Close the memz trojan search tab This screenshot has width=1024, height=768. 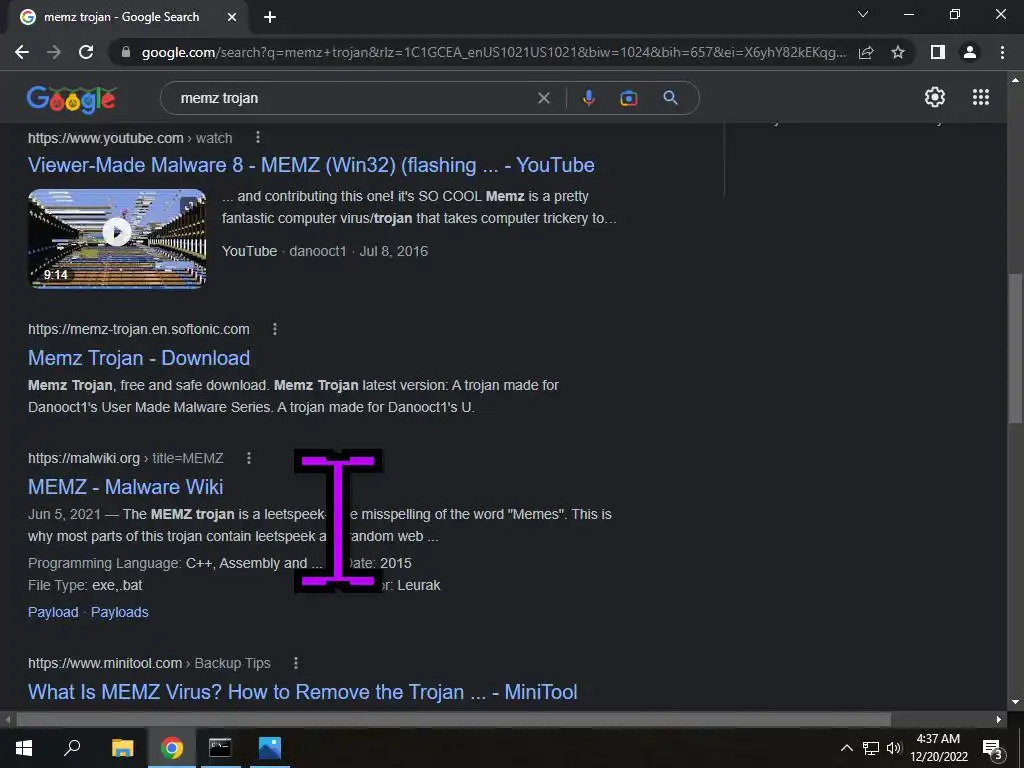pyautogui.click(x=232, y=17)
